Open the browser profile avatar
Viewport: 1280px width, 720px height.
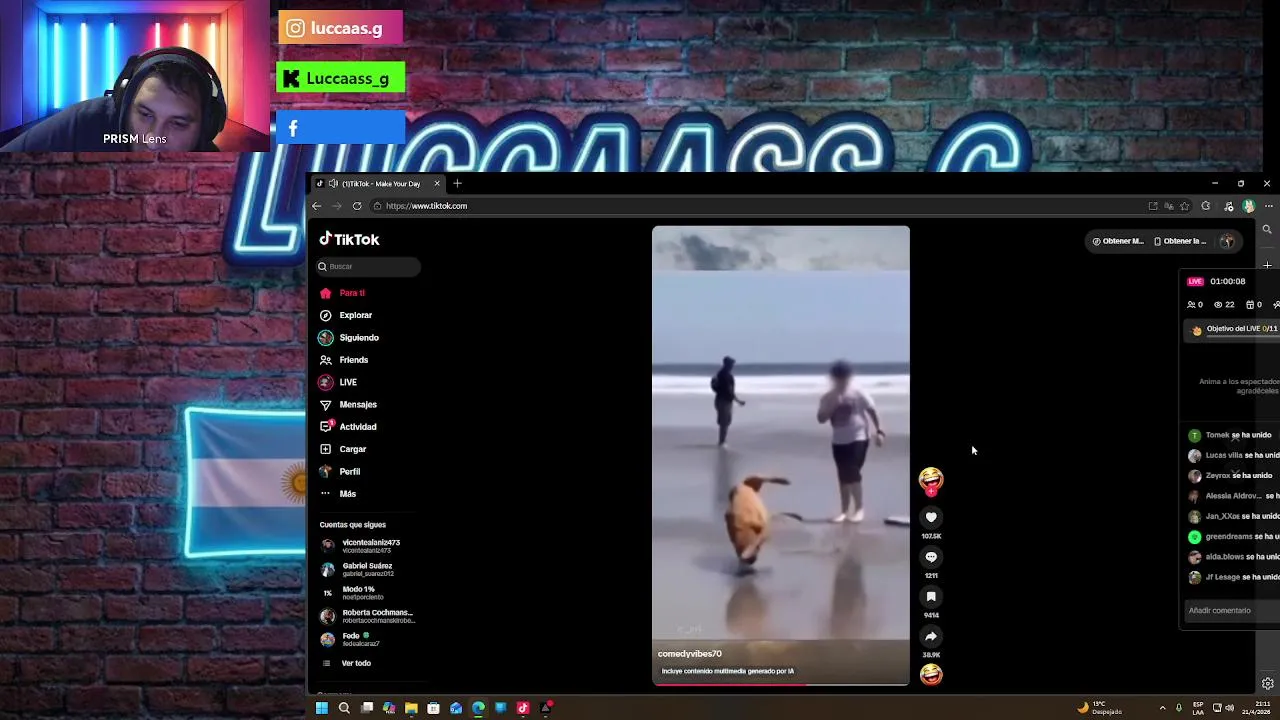pos(1248,206)
